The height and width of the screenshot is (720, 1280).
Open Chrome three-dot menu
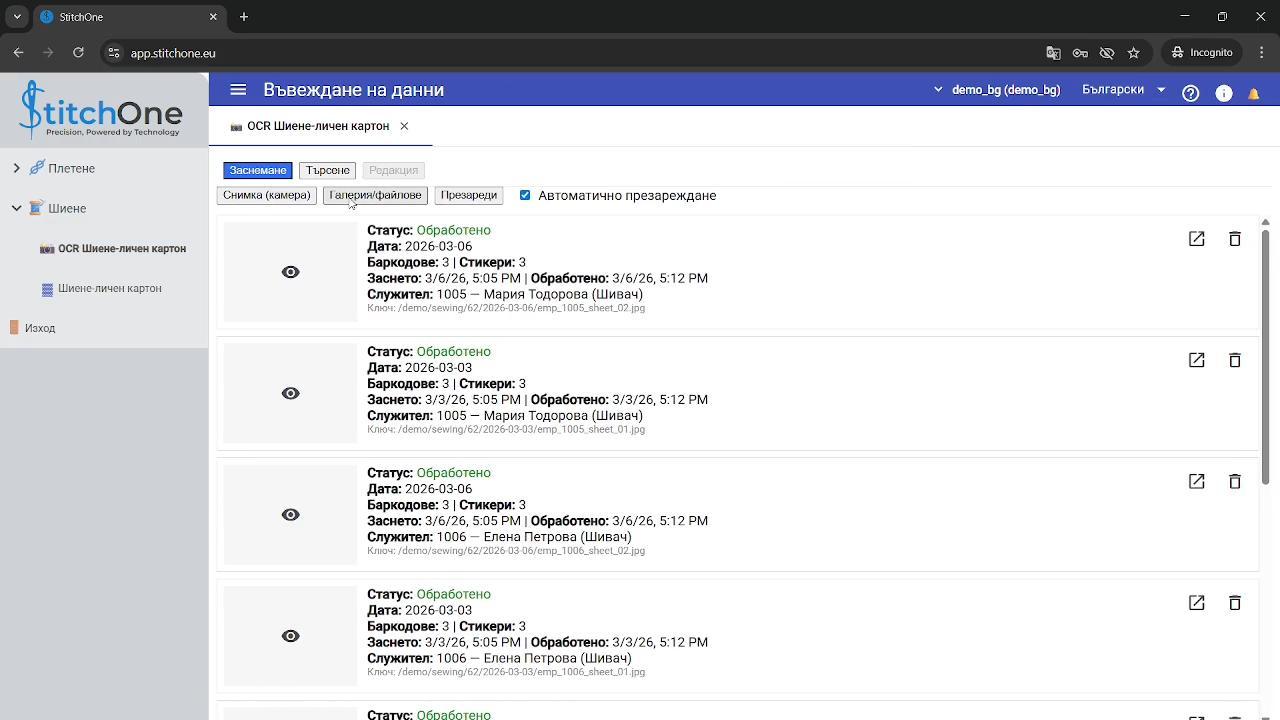[x=1260, y=53]
